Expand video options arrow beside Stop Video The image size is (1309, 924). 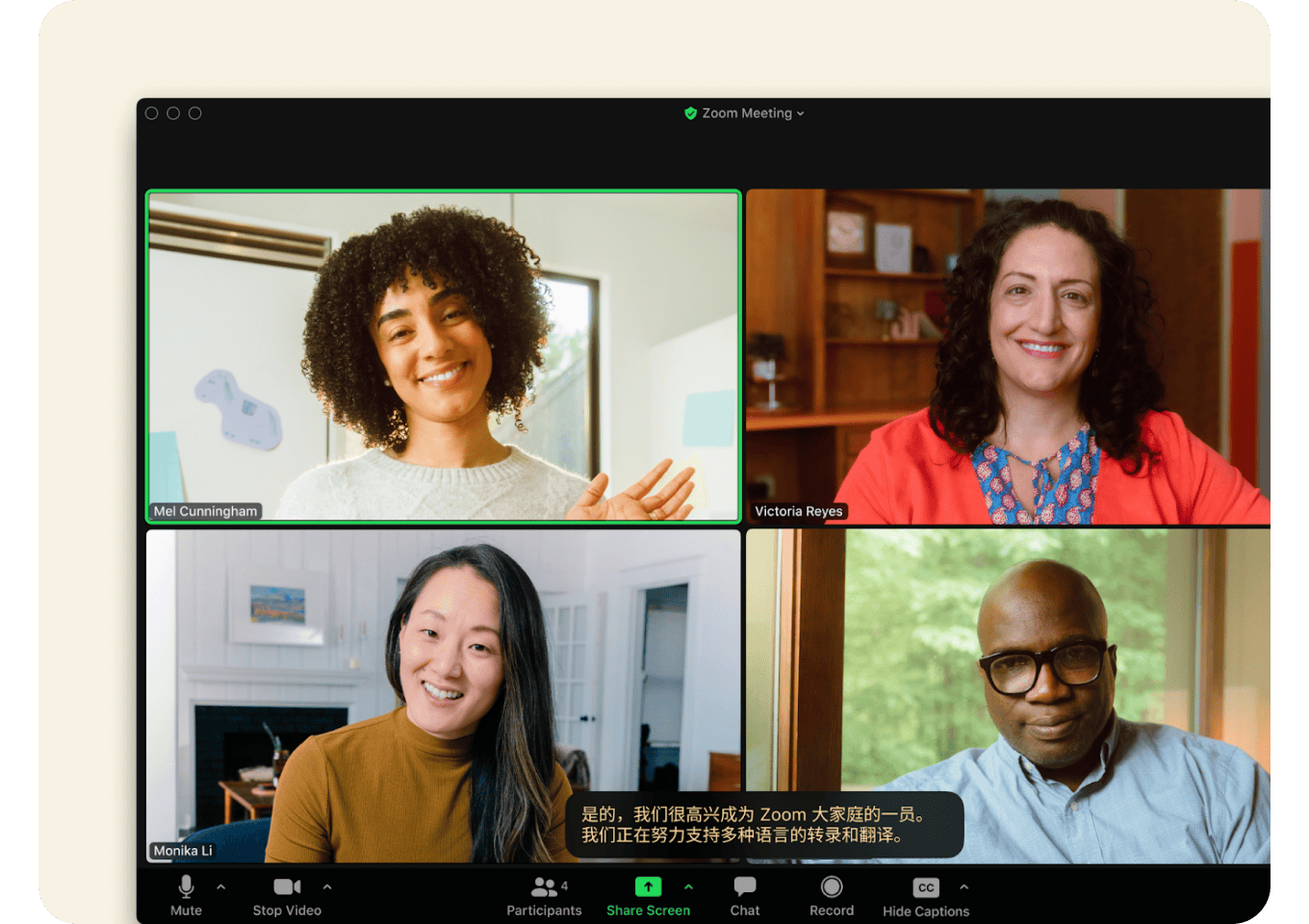[x=327, y=886]
